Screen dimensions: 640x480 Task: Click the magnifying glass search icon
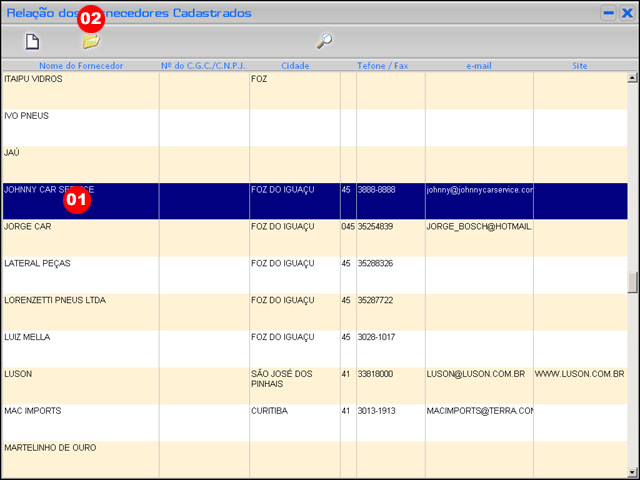coord(324,42)
